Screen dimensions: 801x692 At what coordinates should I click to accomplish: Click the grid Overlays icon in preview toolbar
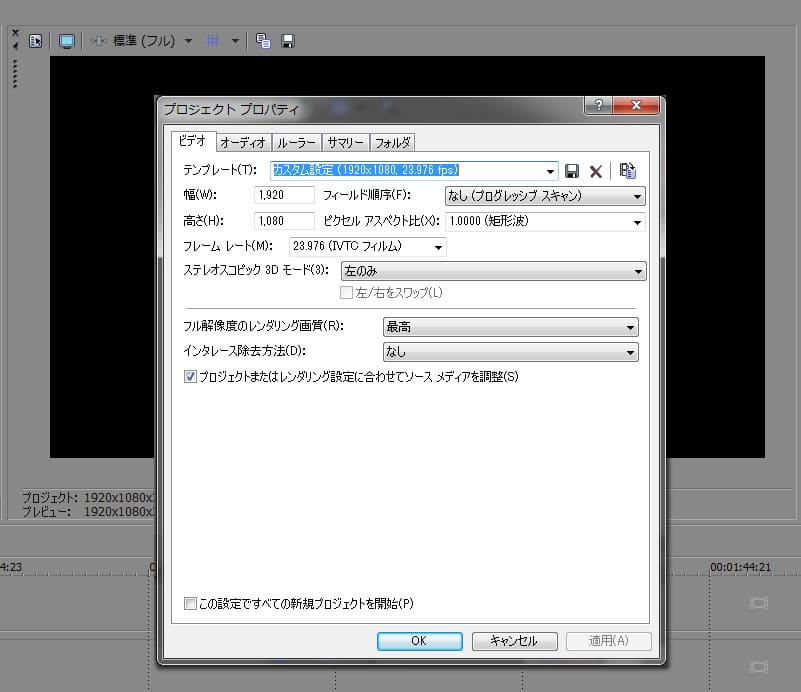[x=212, y=41]
